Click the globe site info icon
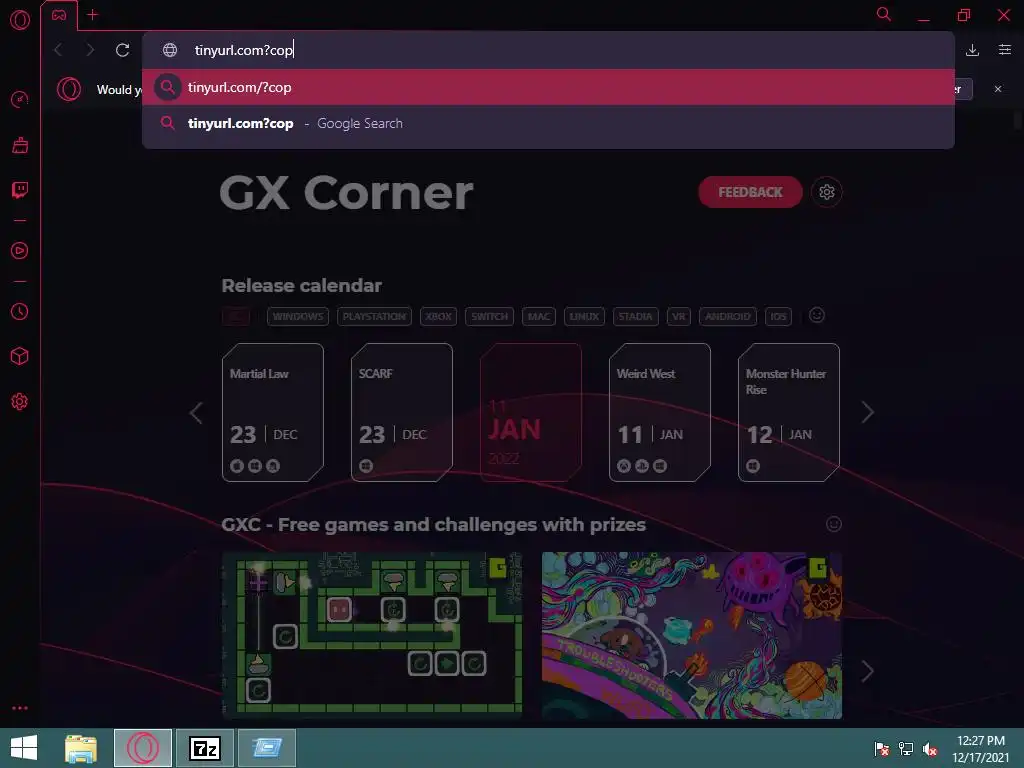The height and width of the screenshot is (768, 1024). tap(170, 50)
